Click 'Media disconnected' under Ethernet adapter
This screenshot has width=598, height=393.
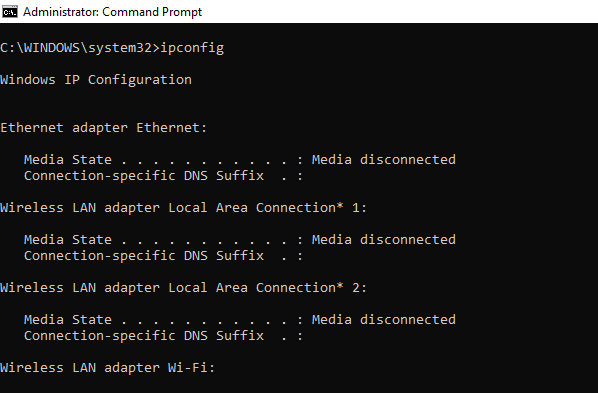pos(384,159)
